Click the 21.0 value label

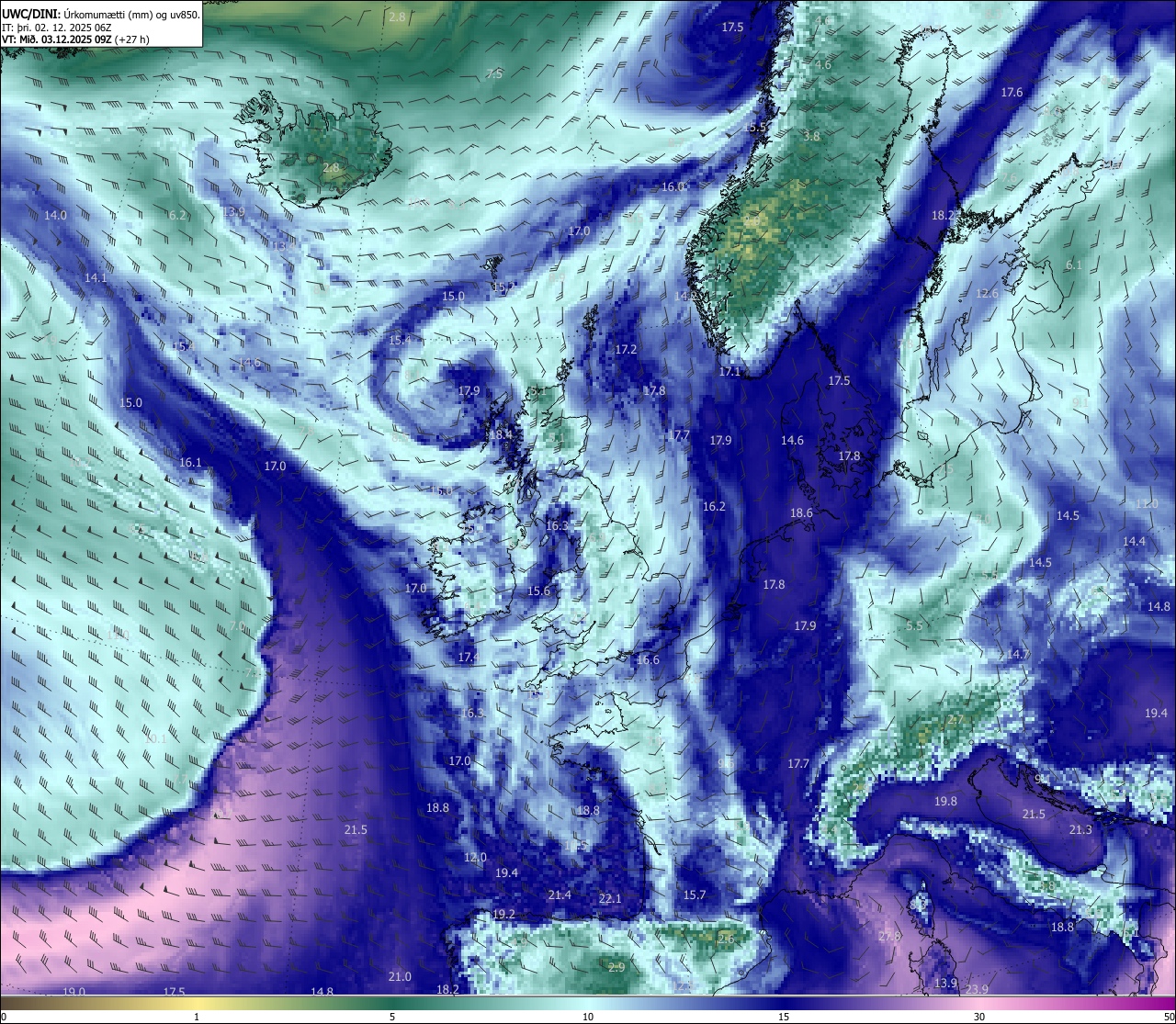(x=399, y=977)
